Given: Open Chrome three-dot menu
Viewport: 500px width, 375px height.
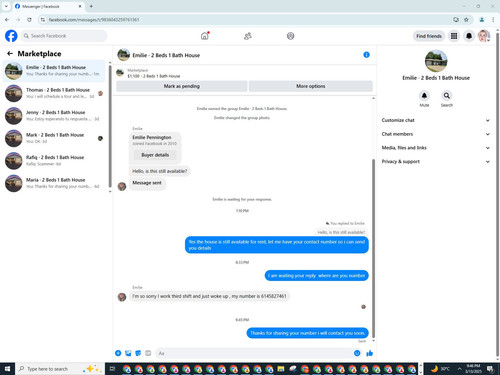Looking at the screenshot, I should [x=493, y=20].
